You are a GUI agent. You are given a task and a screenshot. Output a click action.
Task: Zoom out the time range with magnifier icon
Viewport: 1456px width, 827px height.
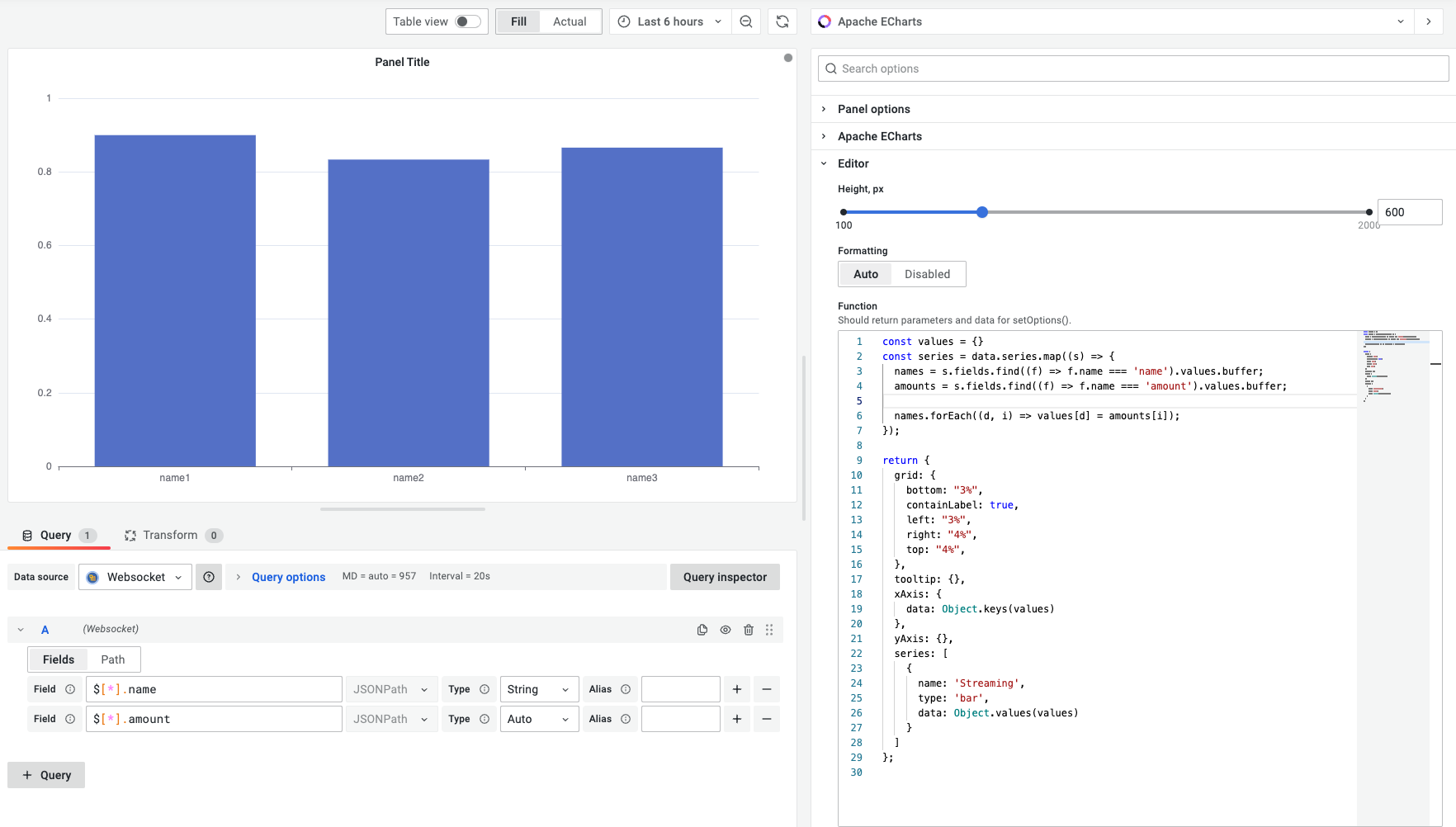coord(746,21)
